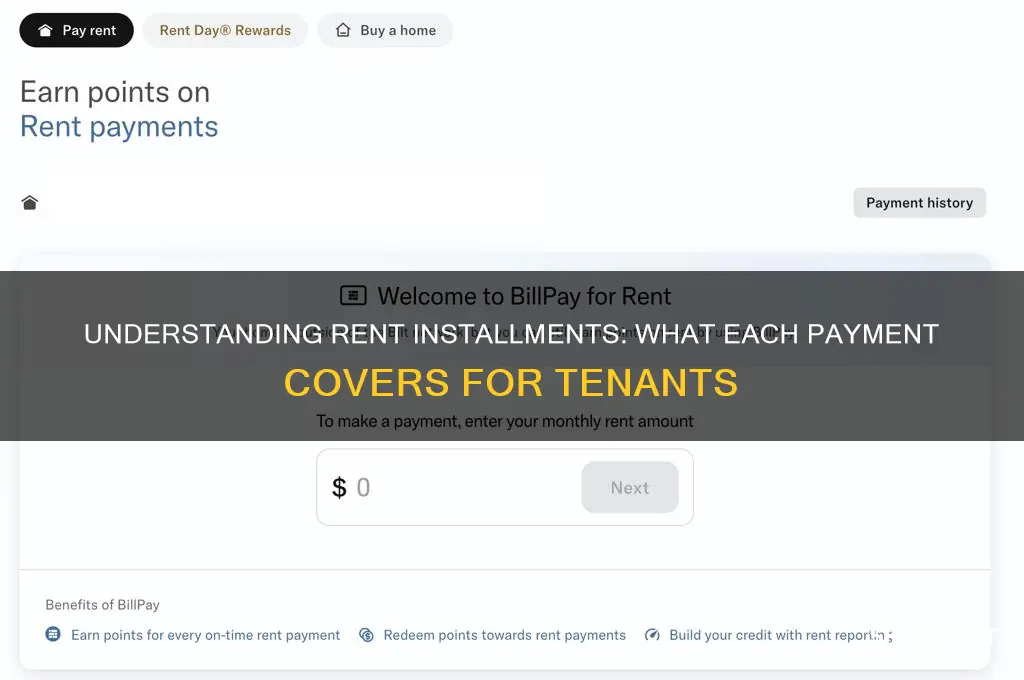The width and height of the screenshot is (1024, 680).
Task: Open Payment history
Action: tap(920, 202)
